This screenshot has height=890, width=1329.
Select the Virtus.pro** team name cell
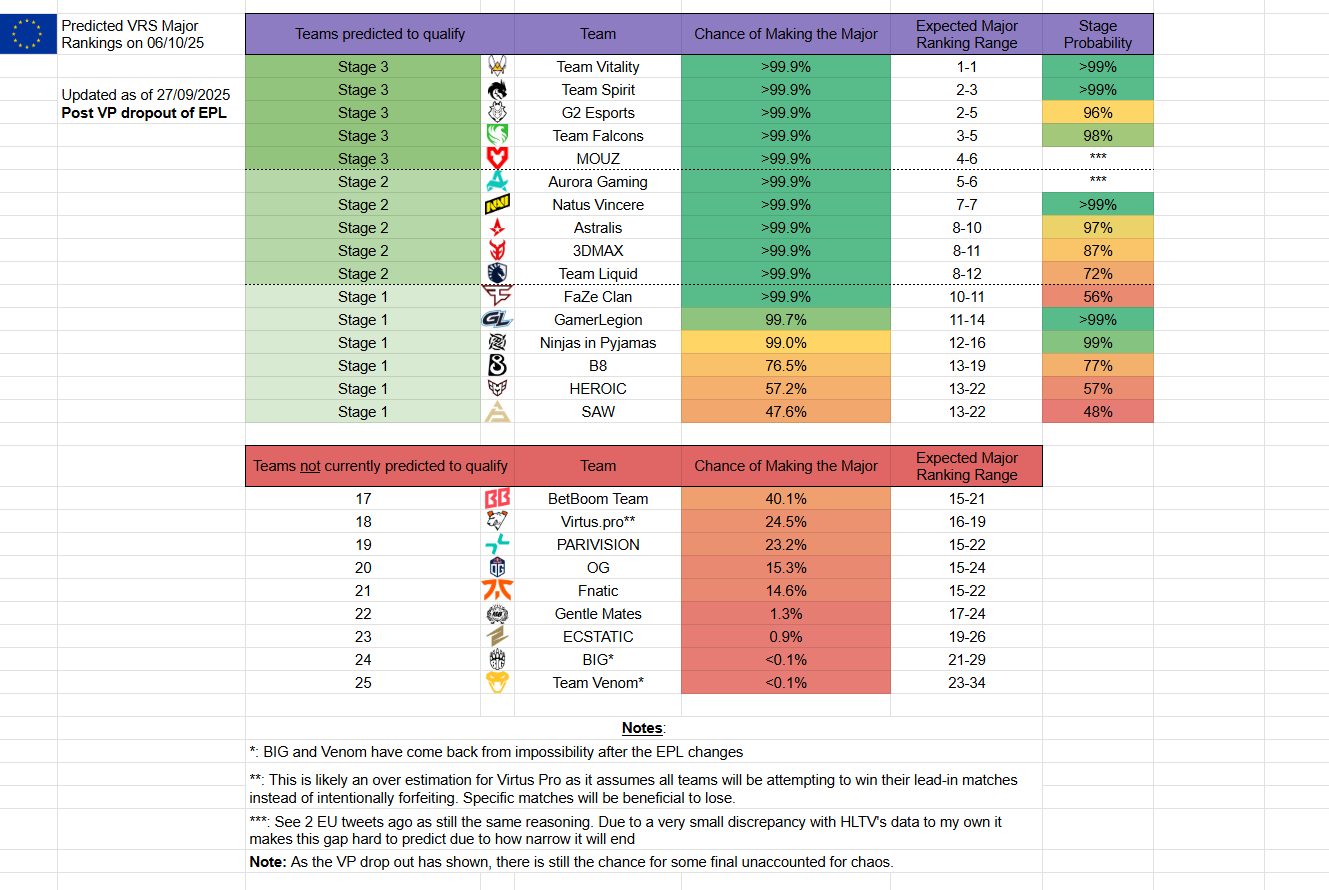pos(598,522)
